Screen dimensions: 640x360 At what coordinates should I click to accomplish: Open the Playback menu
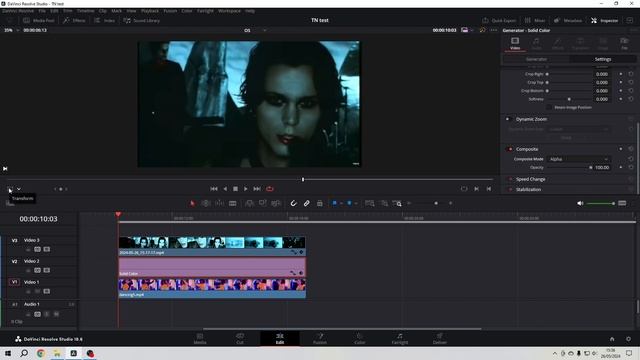coord(150,11)
